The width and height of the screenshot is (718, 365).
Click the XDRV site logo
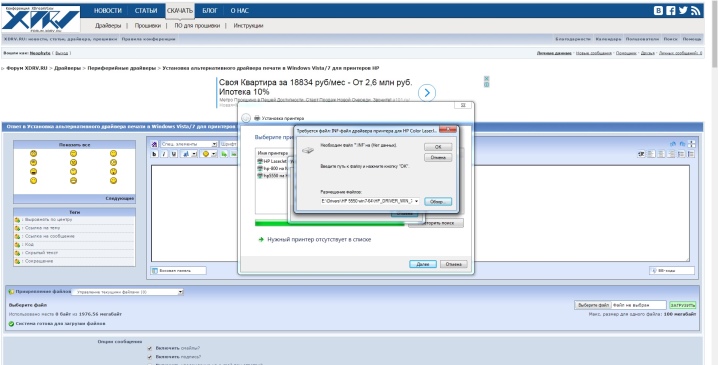[40, 19]
